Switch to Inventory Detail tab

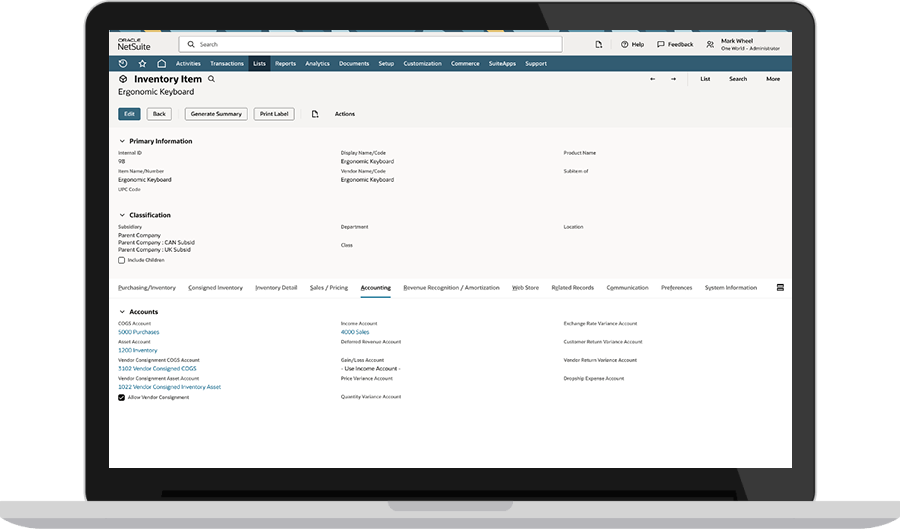(x=276, y=288)
